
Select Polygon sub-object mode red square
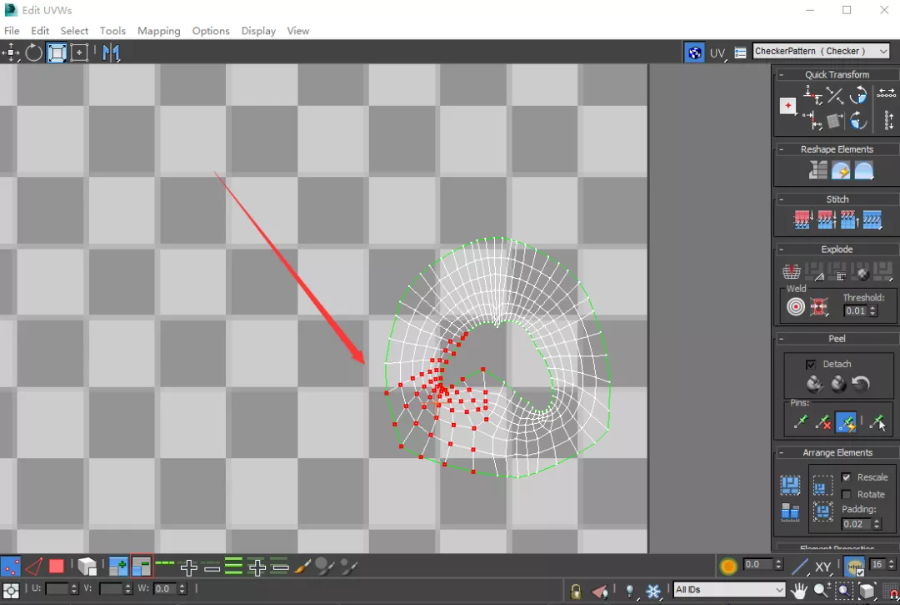pyautogui.click(x=57, y=567)
